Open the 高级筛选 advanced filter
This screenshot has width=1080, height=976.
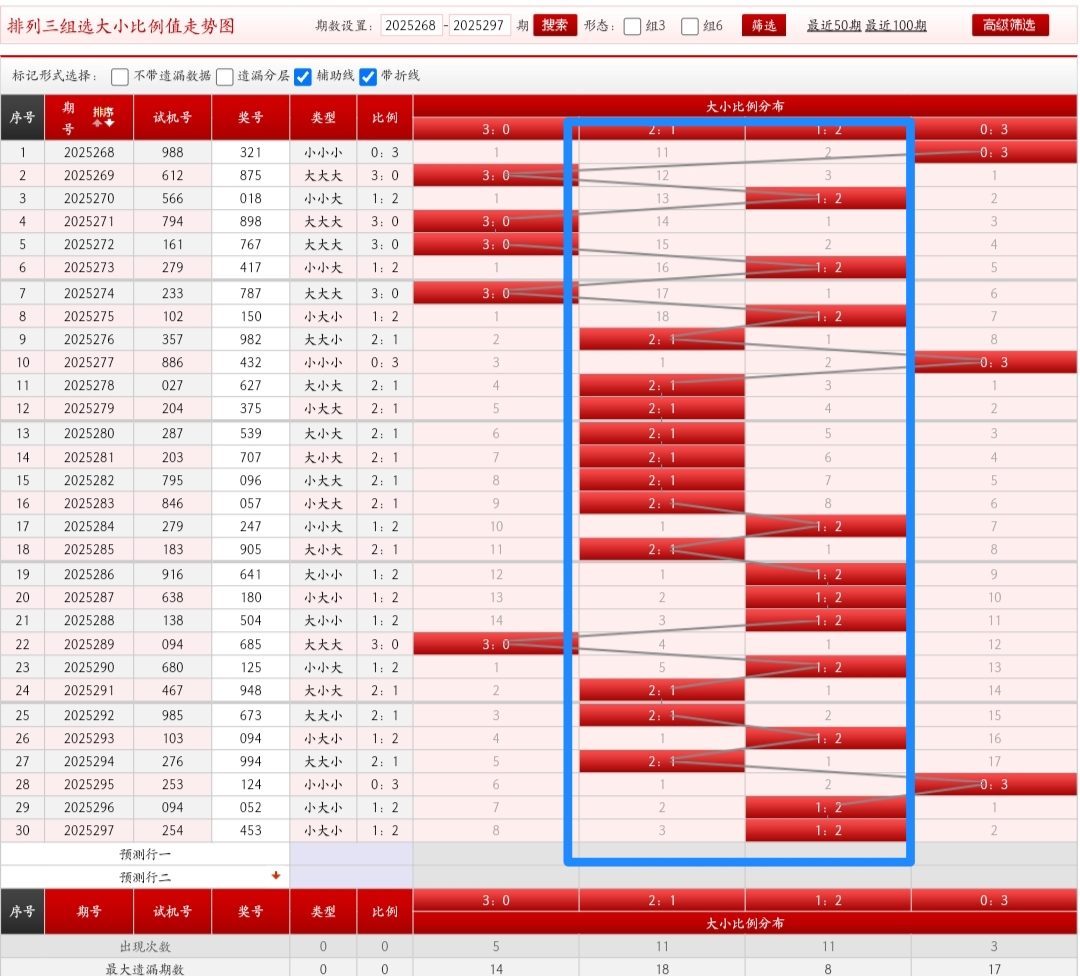(1010, 25)
